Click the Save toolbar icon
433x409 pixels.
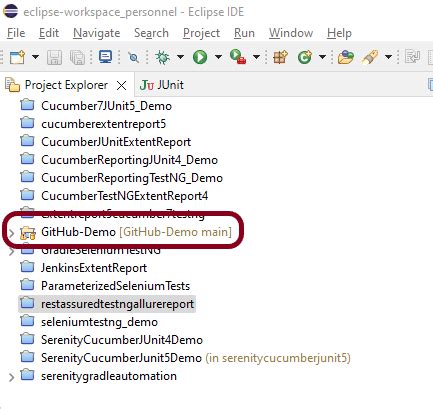coord(54,57)
